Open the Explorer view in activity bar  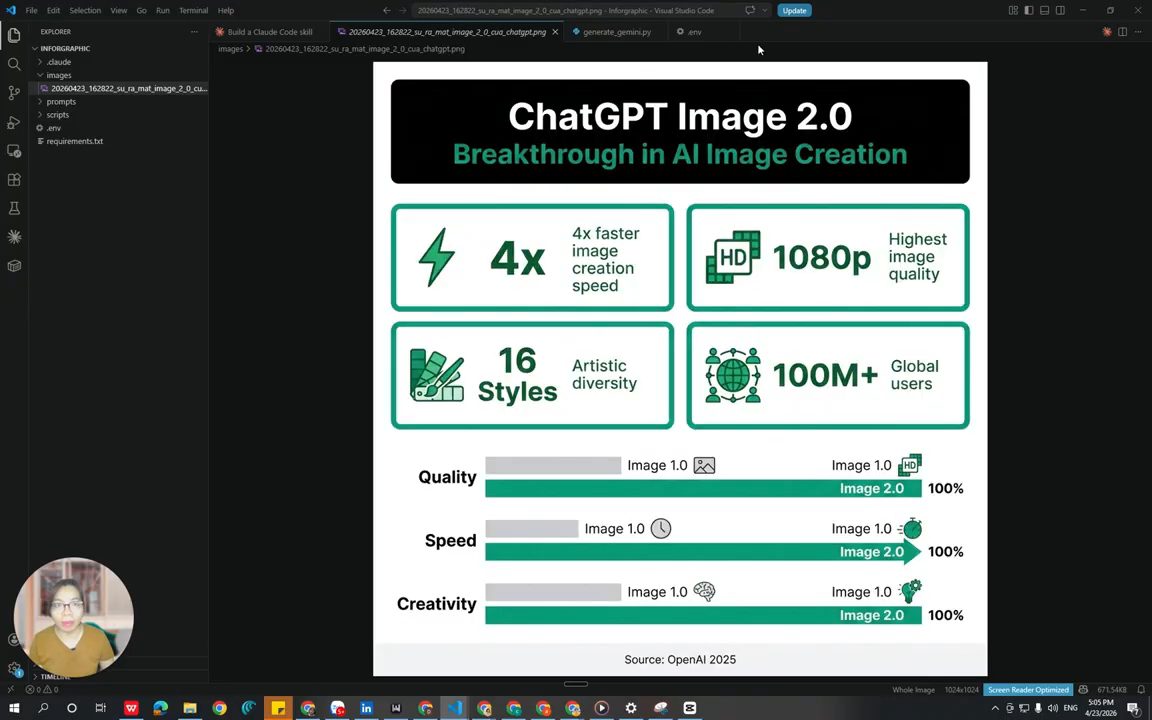pyautogui.click(x=14, y=35)
